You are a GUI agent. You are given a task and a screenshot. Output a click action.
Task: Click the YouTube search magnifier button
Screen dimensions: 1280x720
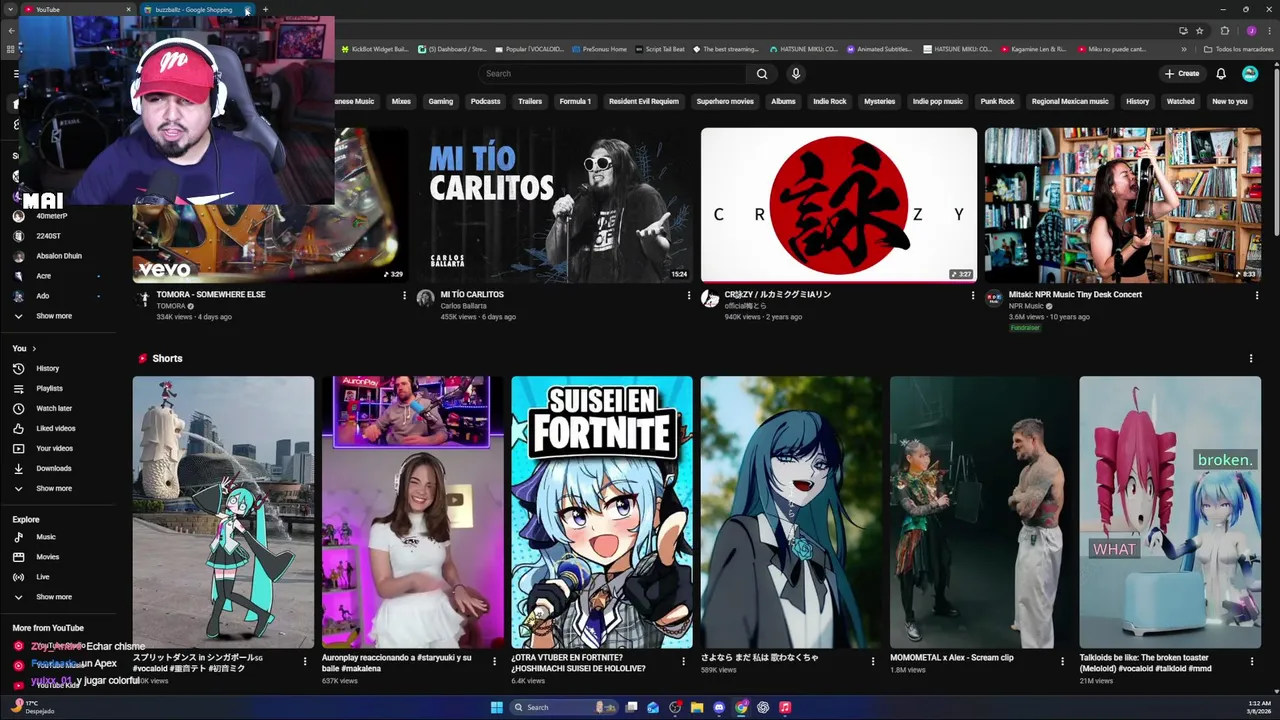coord(762,73)
